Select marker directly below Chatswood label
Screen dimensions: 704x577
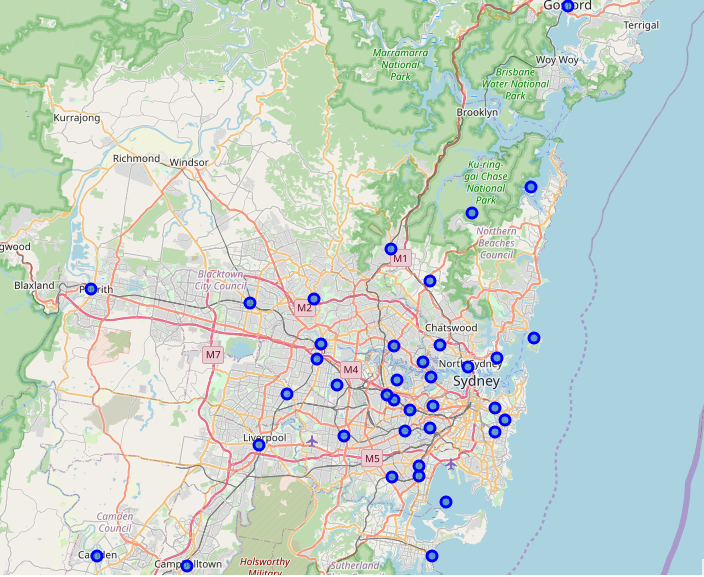[440, 345]
